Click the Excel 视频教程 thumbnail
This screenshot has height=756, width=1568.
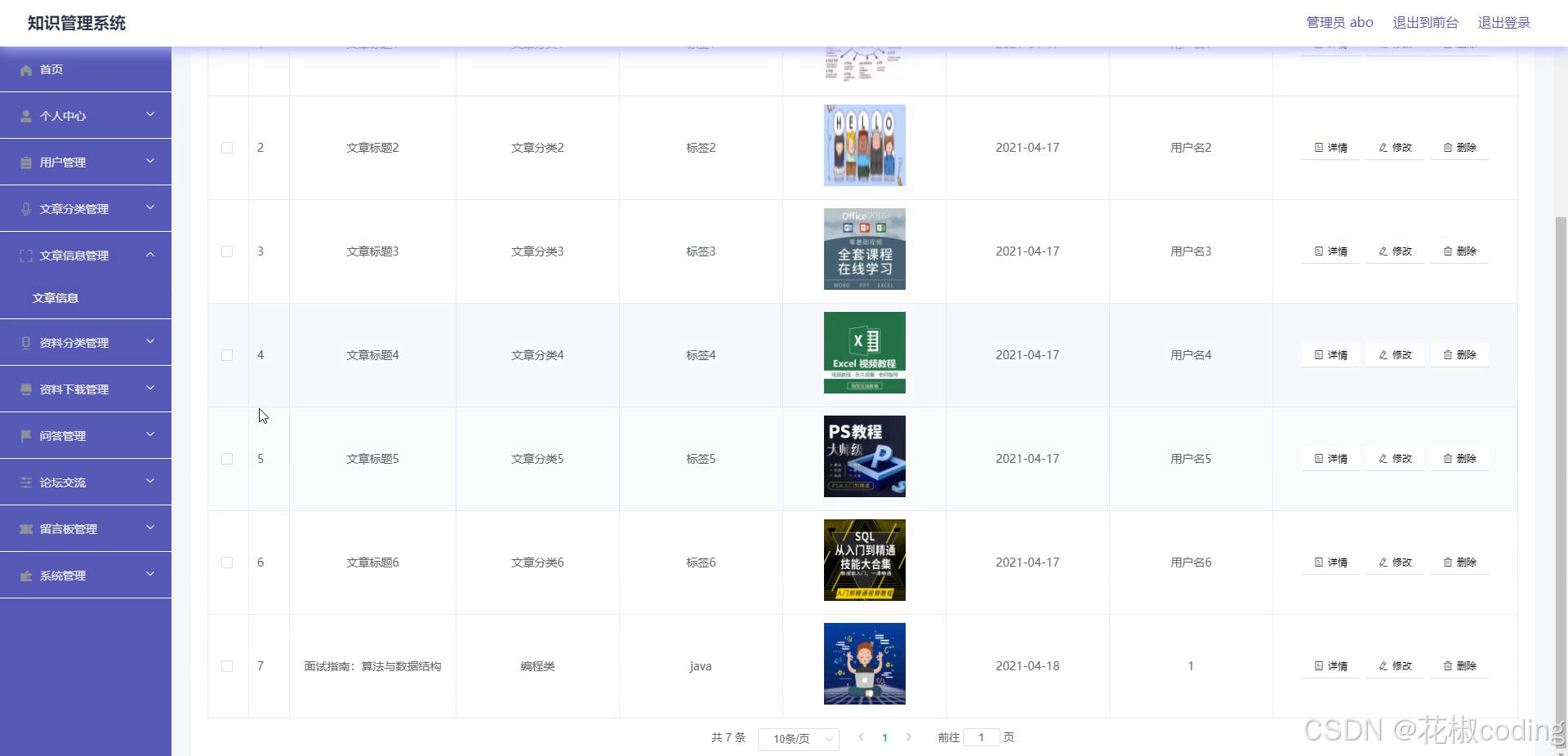tap(864, 353)
